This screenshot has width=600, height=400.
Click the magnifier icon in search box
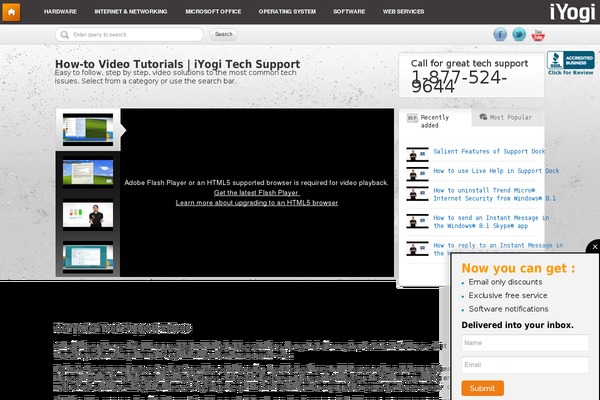pos(65,35)
